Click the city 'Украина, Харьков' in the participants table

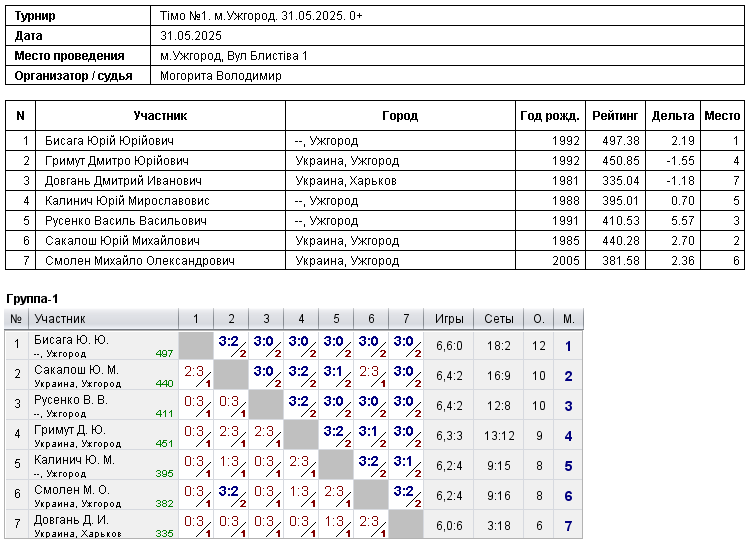(x=346, y=181)
